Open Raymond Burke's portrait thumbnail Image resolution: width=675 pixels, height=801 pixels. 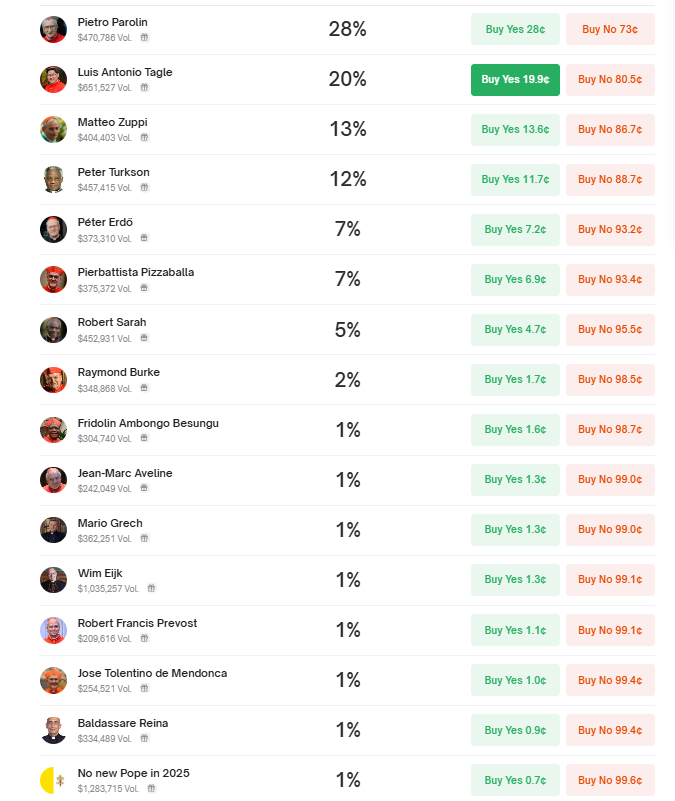[54, 380]
